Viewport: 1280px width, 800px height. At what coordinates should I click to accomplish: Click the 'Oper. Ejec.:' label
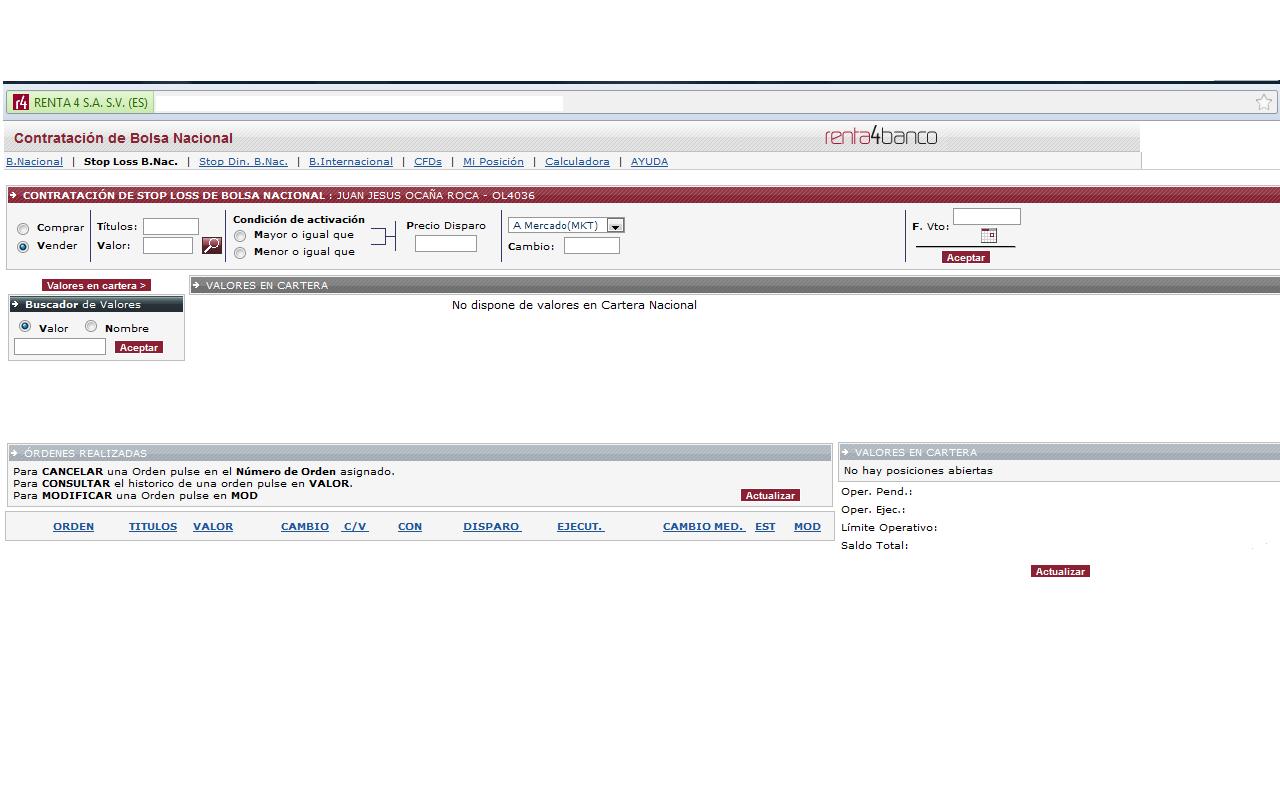(873, 509)
